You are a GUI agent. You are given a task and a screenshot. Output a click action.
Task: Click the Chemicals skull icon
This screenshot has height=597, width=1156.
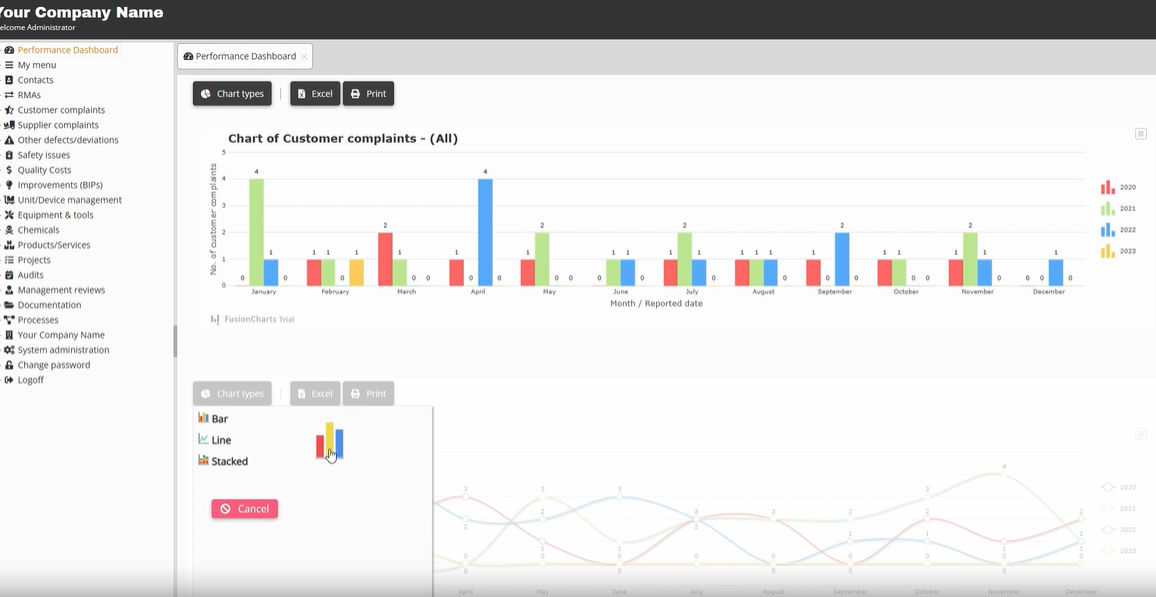click(x=9, y=230)
